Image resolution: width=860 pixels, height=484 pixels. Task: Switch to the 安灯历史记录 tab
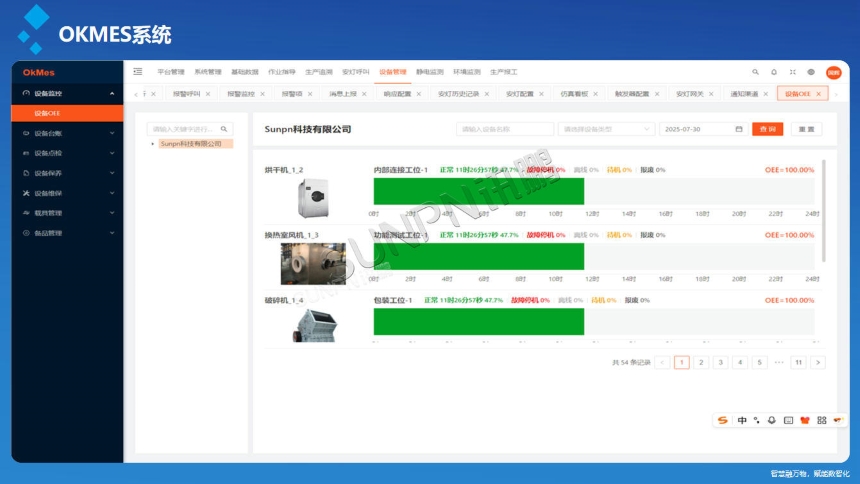point(459,94)
